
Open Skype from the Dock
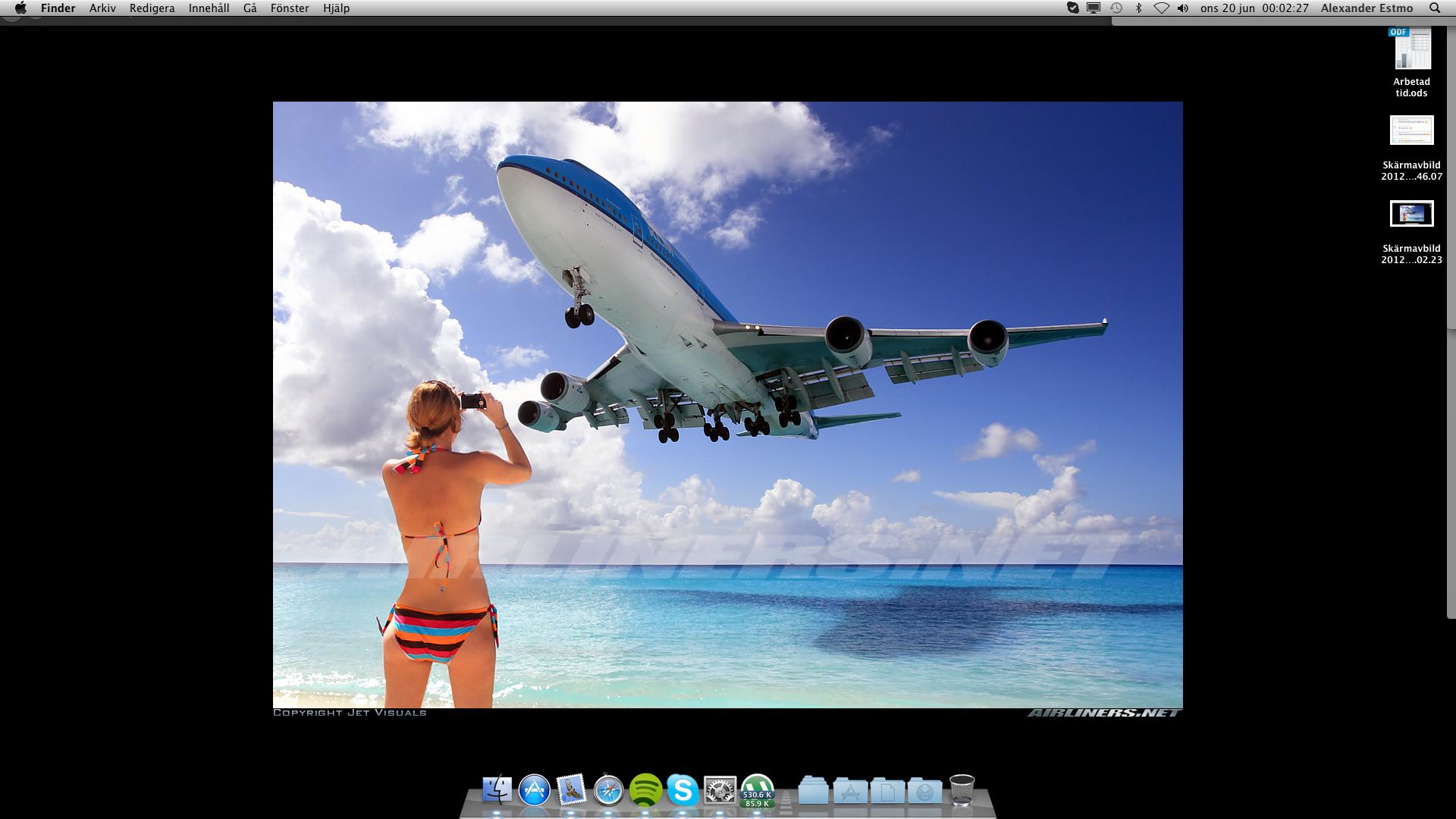click(682, 790)
